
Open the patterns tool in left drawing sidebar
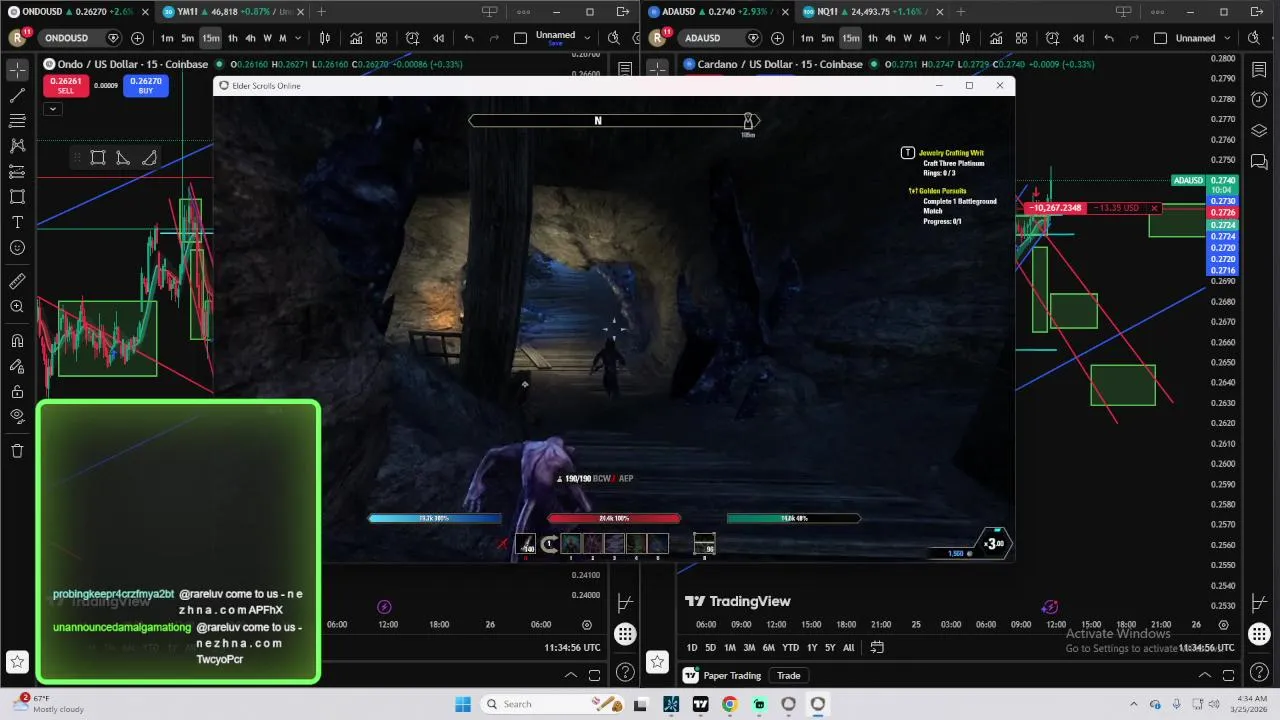pyautogui.click(x=17, y=146)
